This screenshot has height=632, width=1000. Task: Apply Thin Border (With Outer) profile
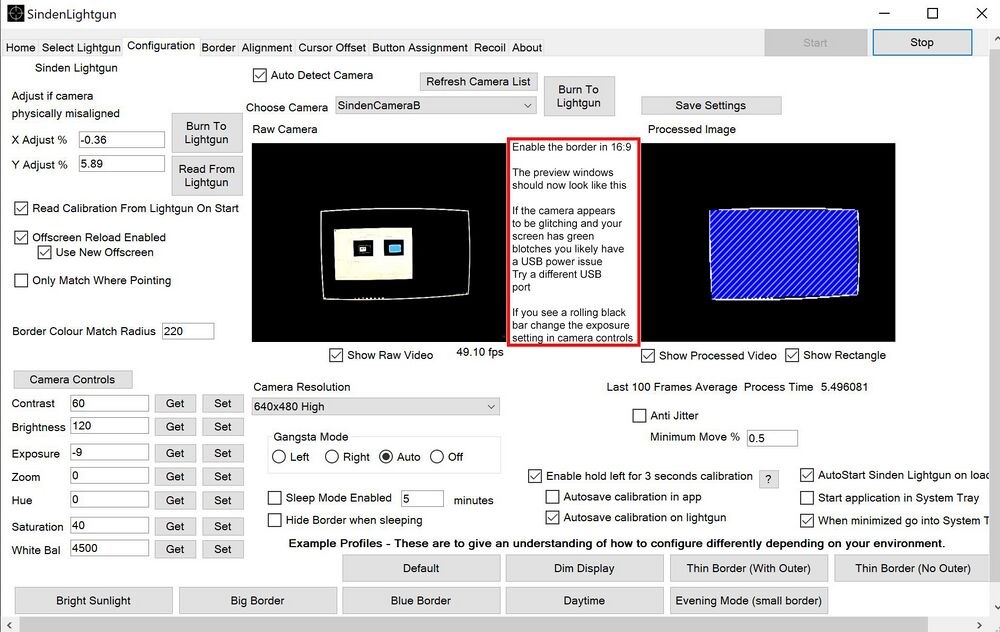(749, 568)
